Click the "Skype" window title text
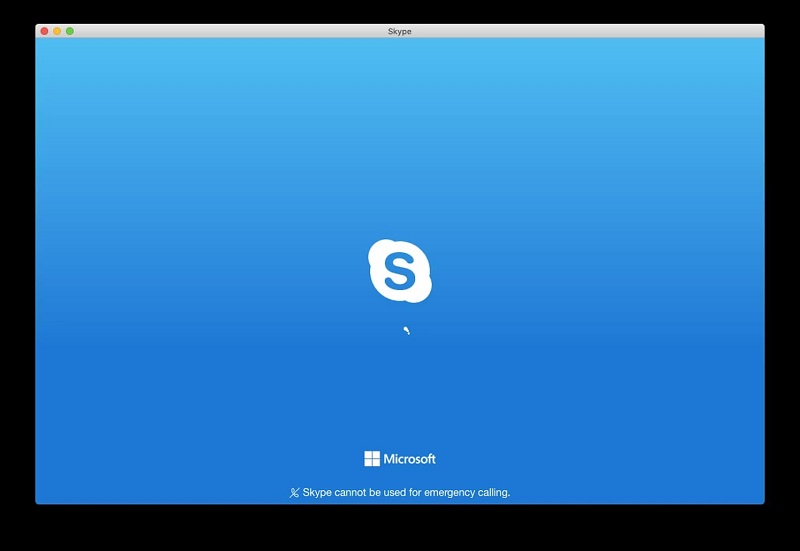 pos(399,31)
